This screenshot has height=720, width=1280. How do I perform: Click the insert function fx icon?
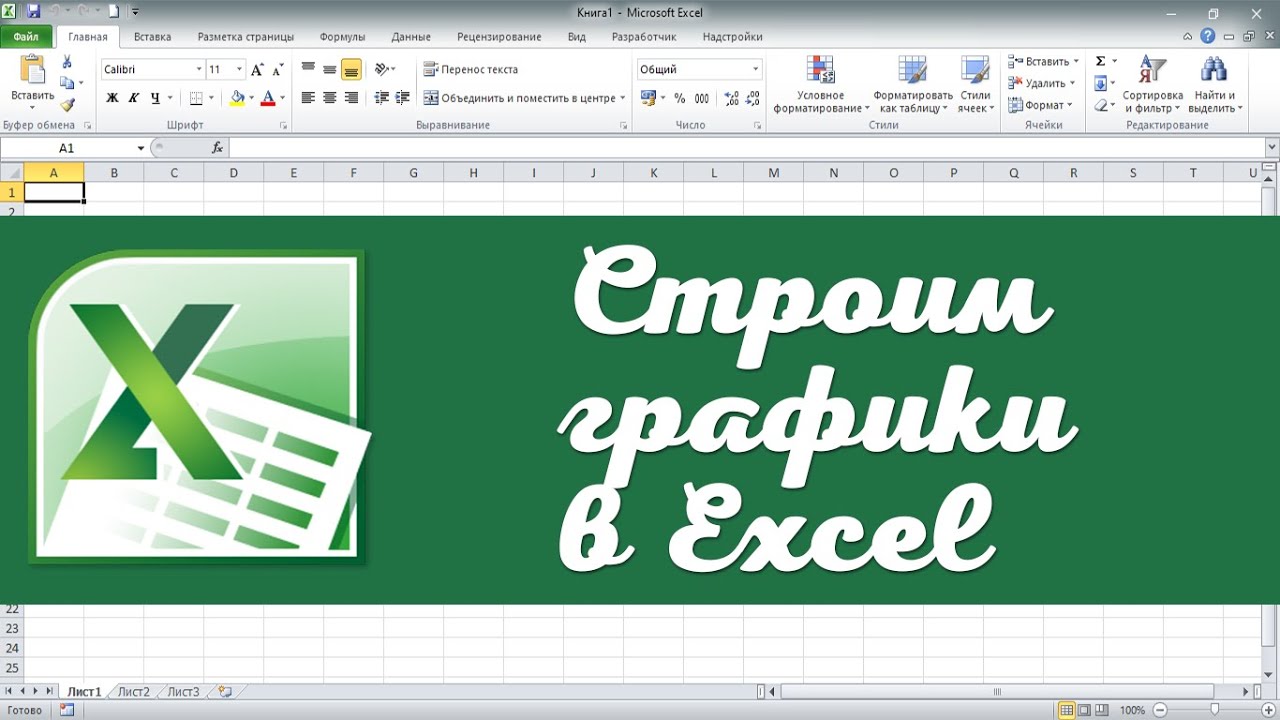[217, 148]
